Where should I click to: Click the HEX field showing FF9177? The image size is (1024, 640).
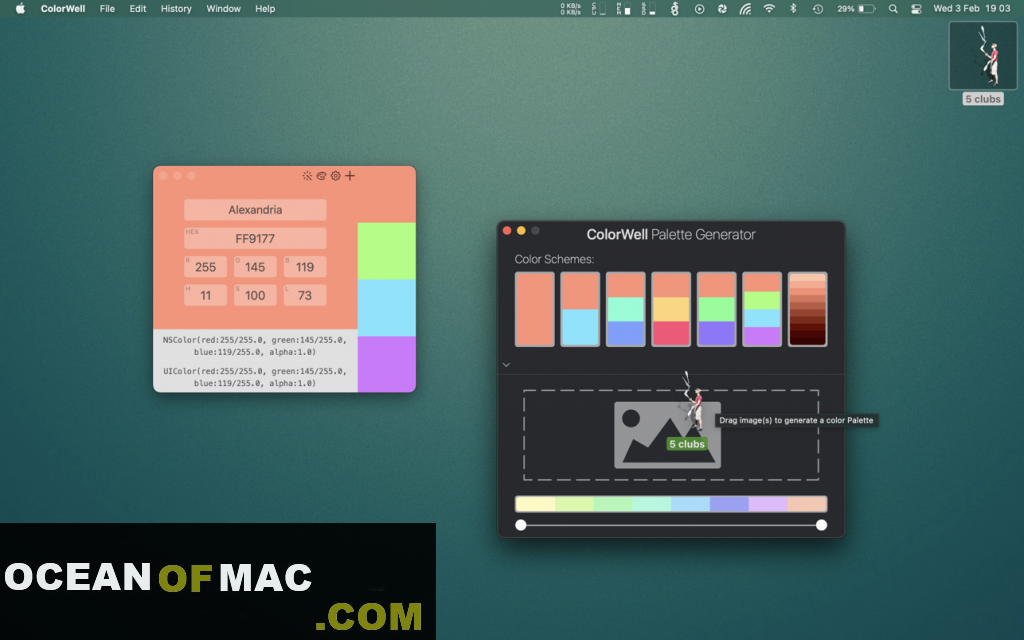point(255,238)
